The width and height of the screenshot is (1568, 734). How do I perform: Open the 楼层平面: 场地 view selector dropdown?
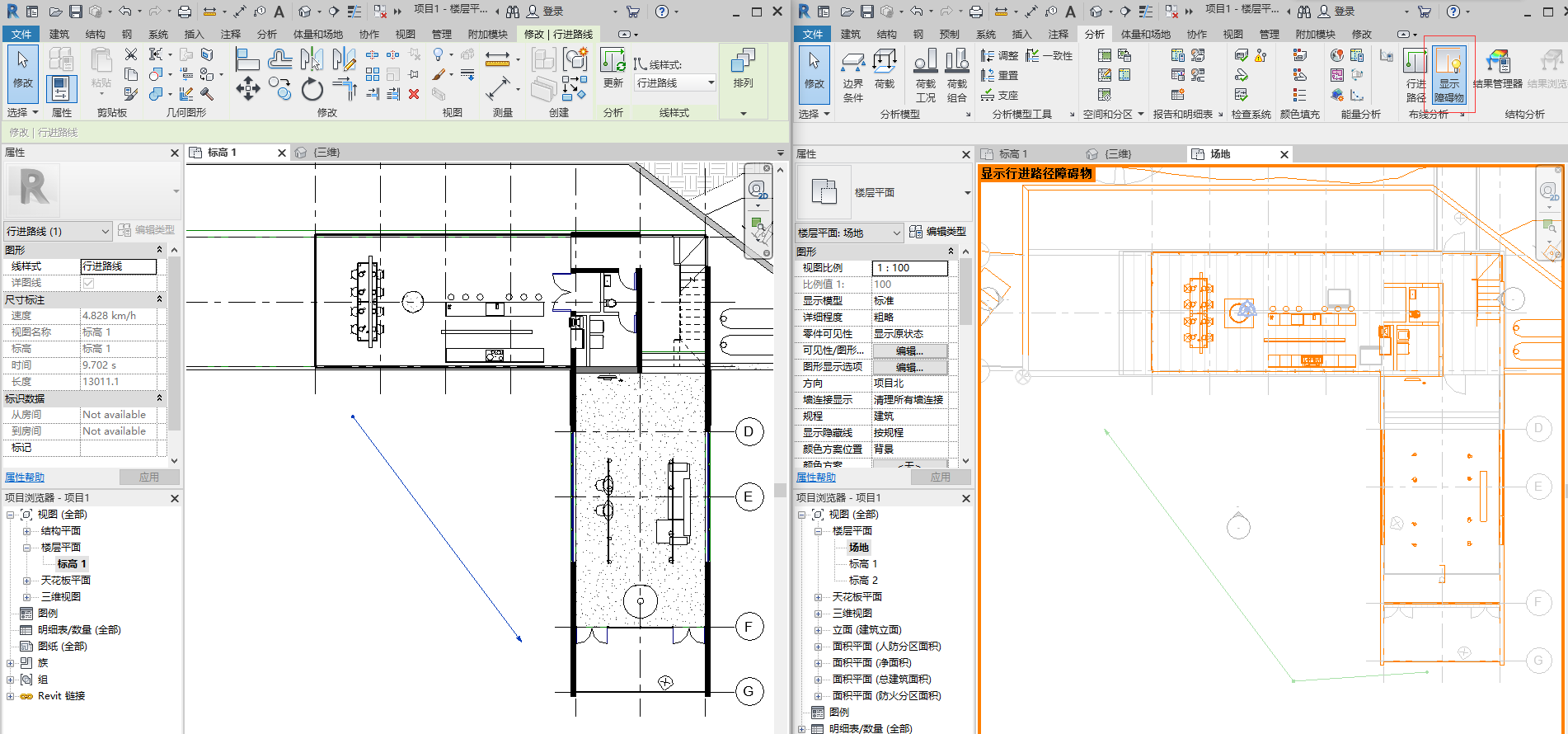coord(850,233)
